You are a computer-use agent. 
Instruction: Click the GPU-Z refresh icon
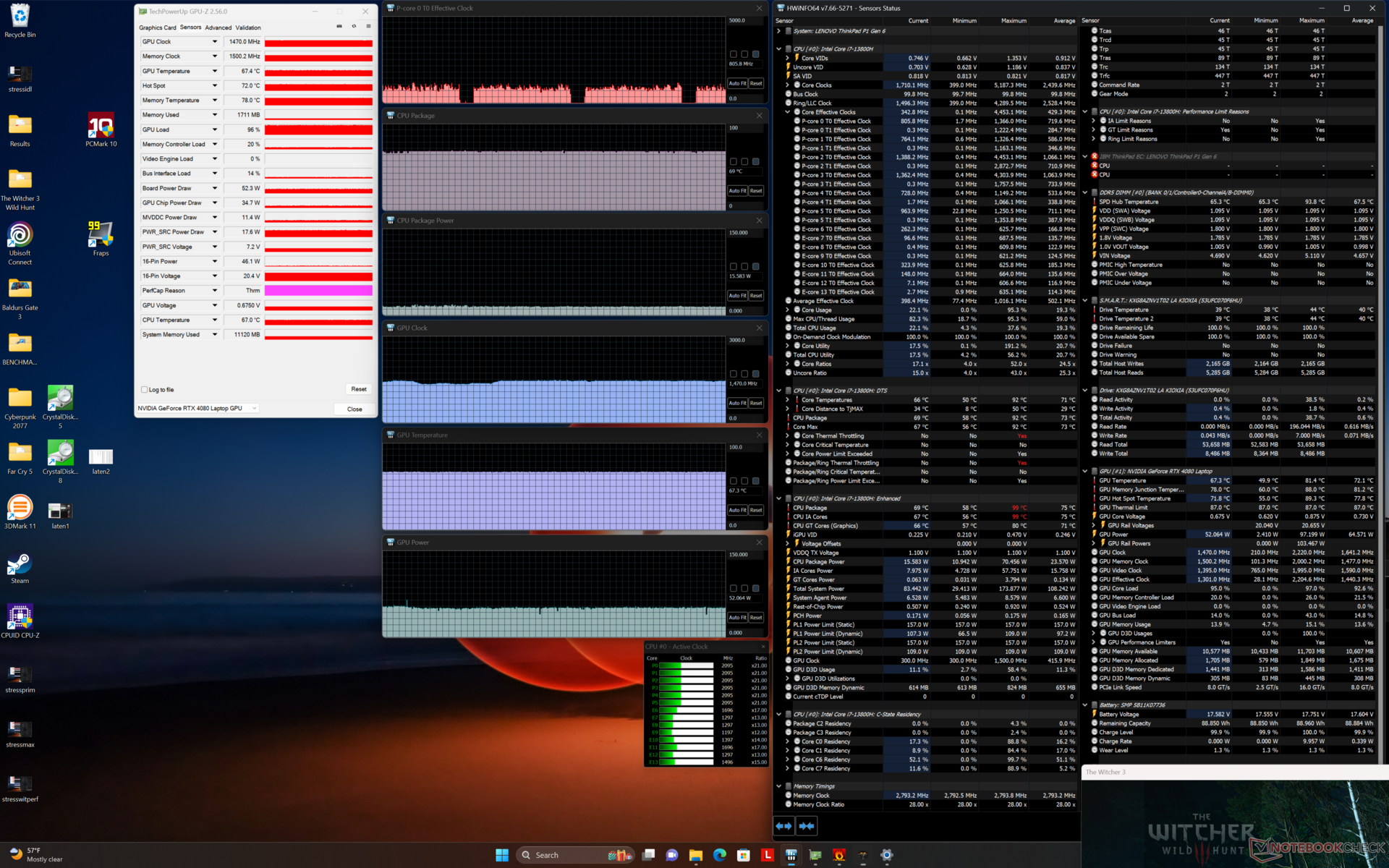click(354, 27)
